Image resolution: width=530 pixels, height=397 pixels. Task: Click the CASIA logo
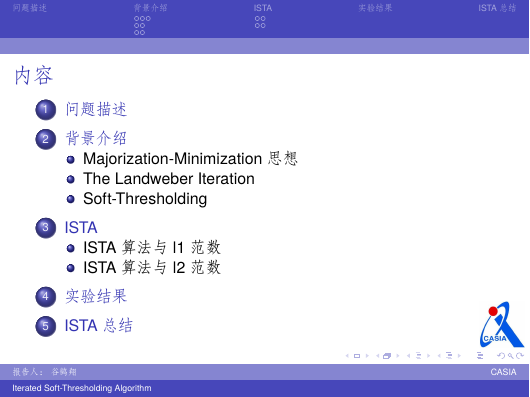502,325
